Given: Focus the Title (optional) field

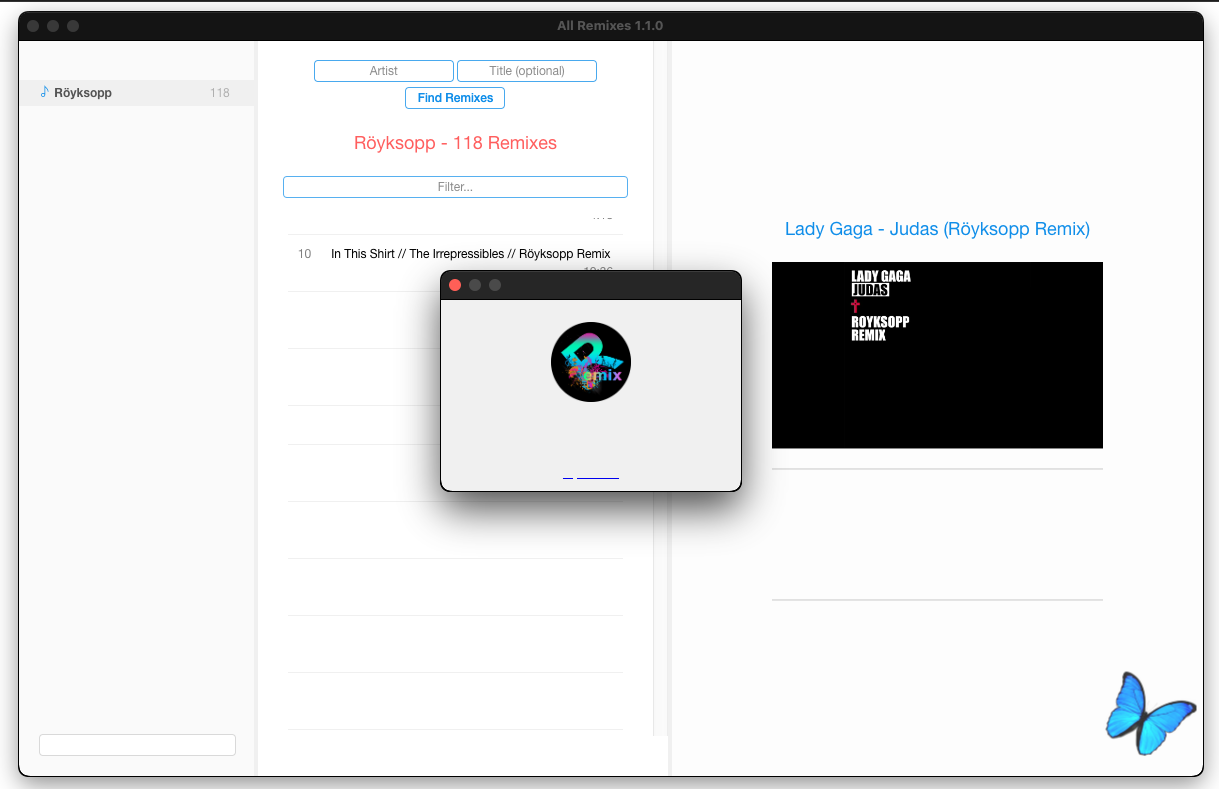Looking at the screenshot, I should [527, 71].
